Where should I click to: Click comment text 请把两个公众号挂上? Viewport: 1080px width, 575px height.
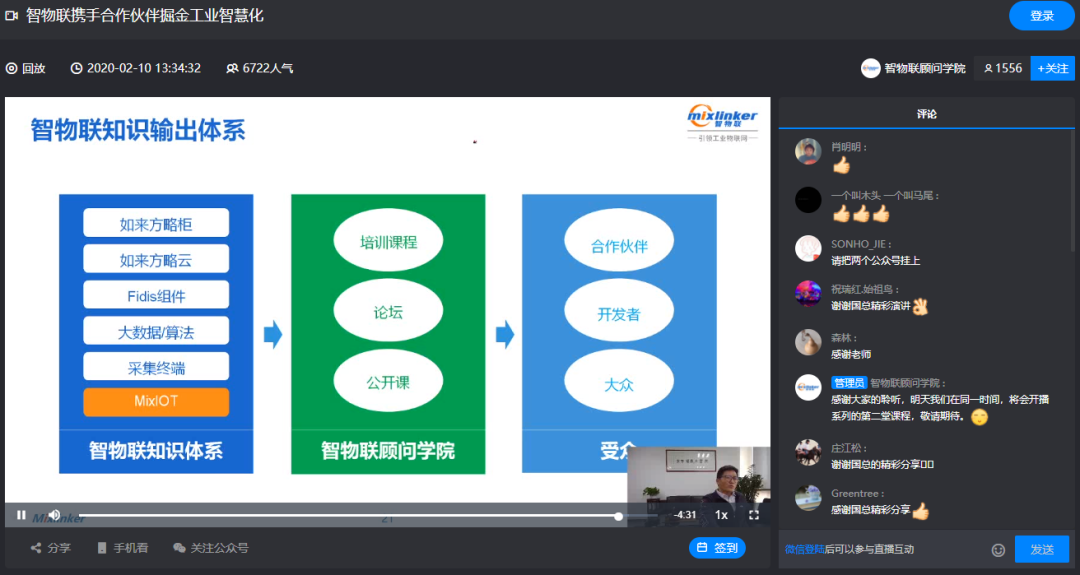[x=875, y=261]
